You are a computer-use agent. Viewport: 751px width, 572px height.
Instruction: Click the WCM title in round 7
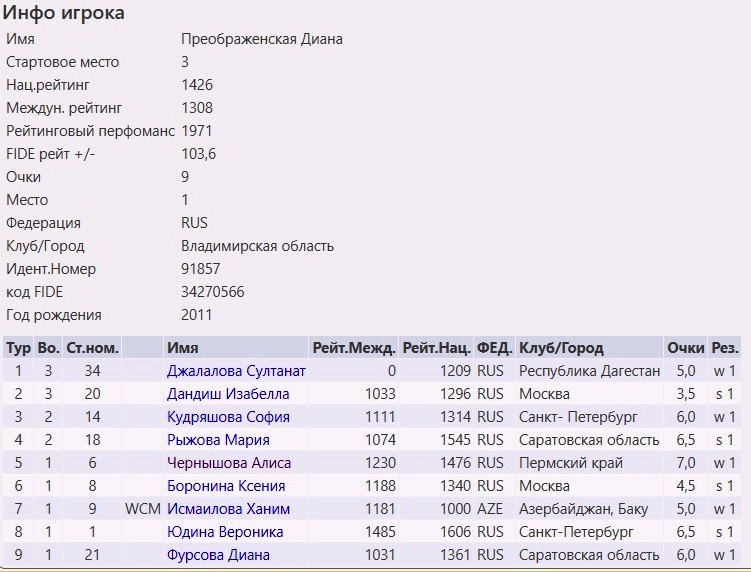[143, 509]
